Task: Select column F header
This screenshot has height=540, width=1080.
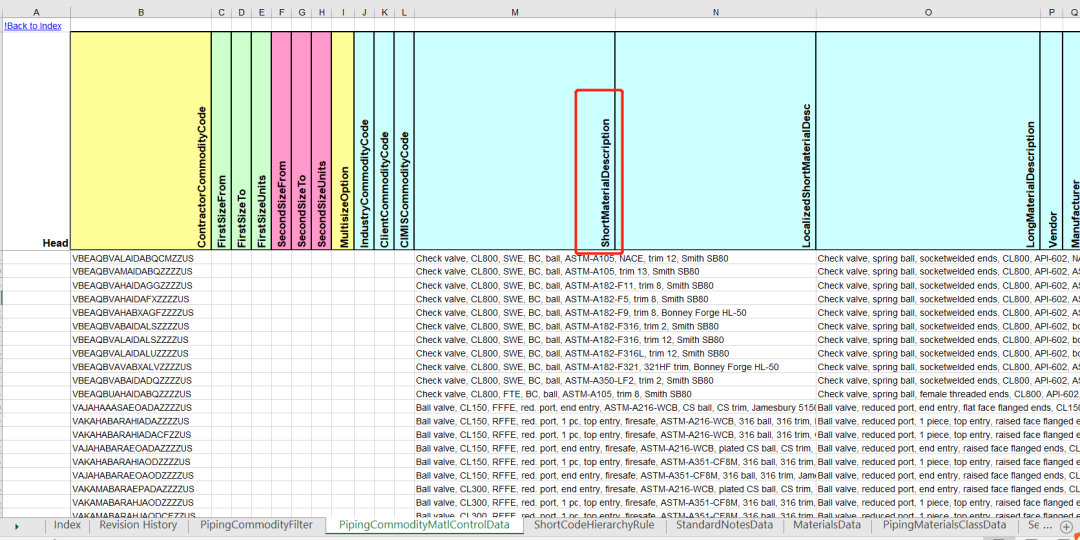Action: click(282, 12)
